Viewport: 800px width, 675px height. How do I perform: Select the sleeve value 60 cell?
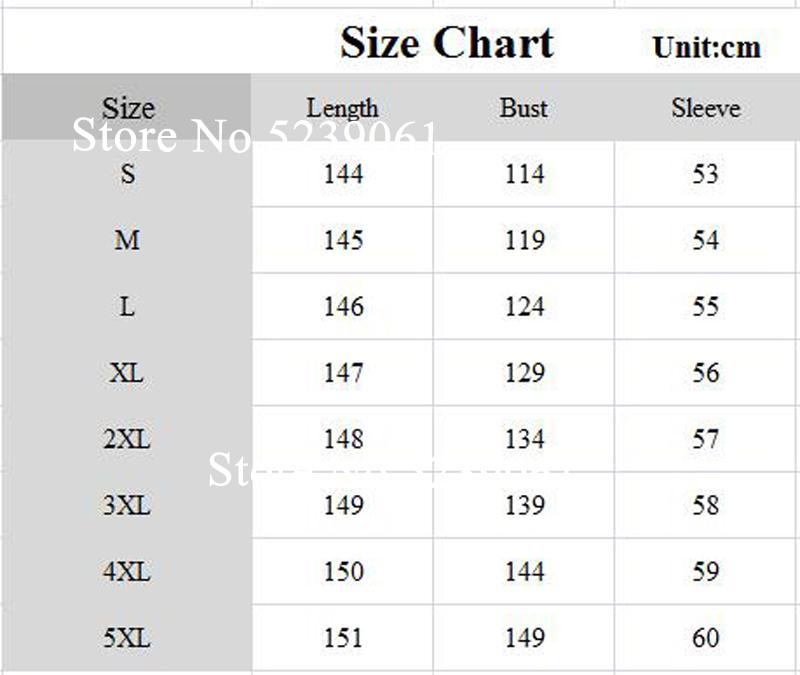point(705,637)
